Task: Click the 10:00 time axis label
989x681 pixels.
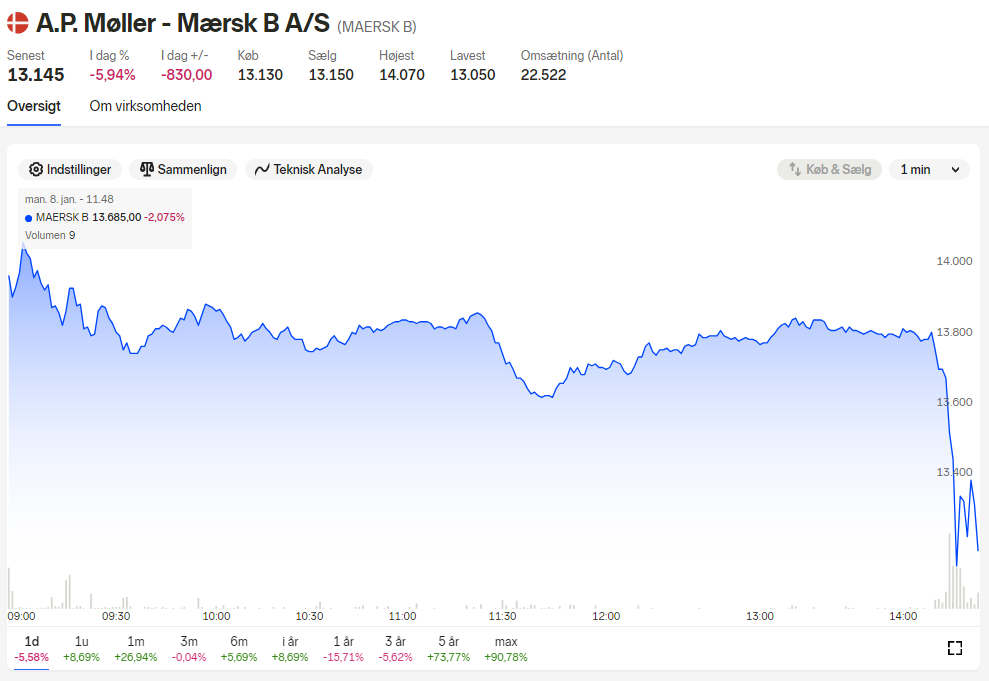Action: coord(216,616)
